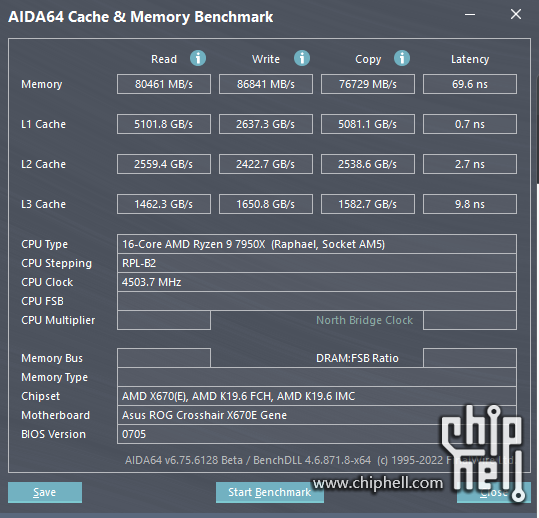This screenshot has height=518, width=539.
Task: Click the L3 Cache Copy value
Action: 368,204
